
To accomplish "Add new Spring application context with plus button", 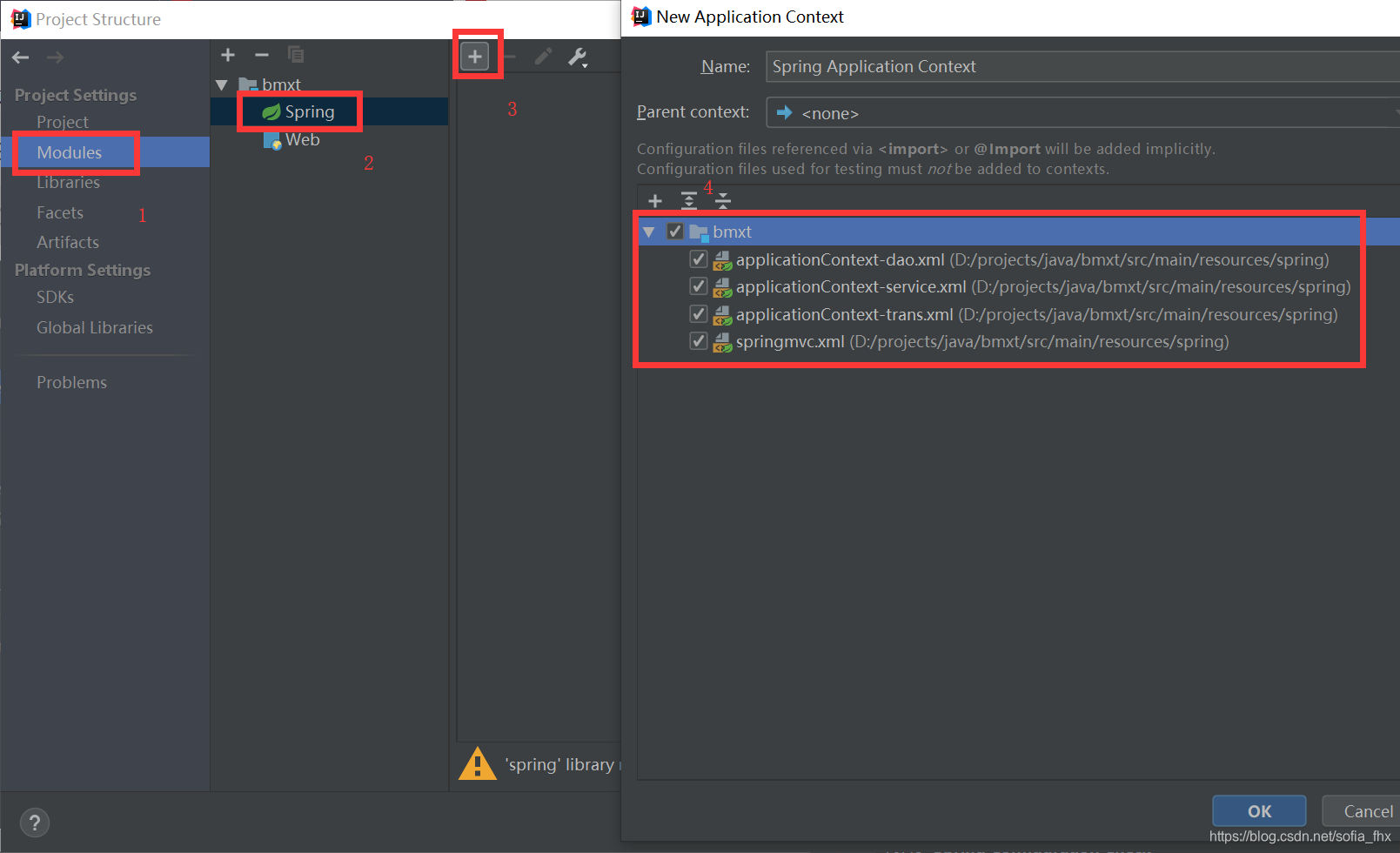I will point(475,57).
